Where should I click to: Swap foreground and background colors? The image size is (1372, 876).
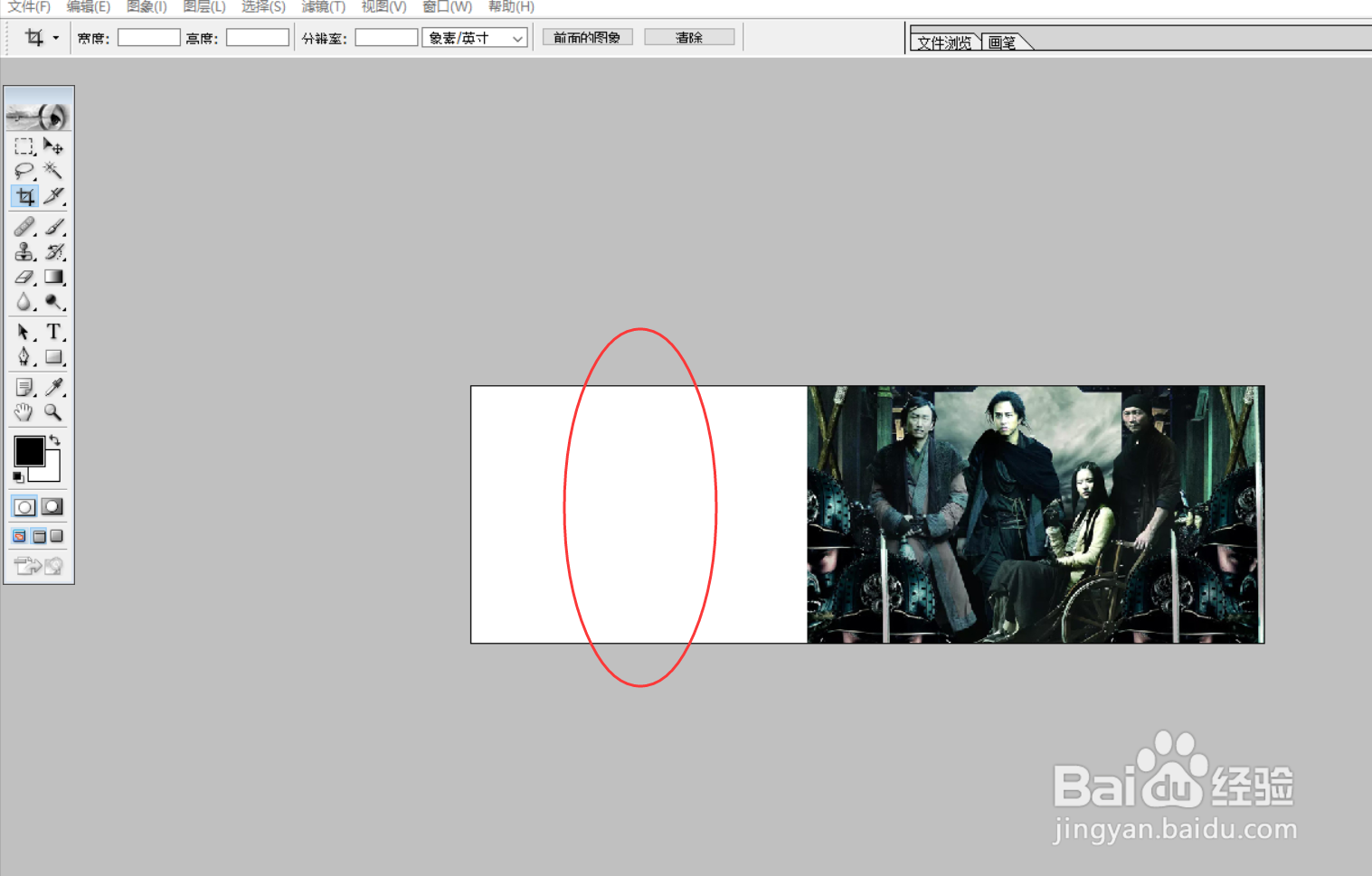pyautogui.click(x=55, y=440)
